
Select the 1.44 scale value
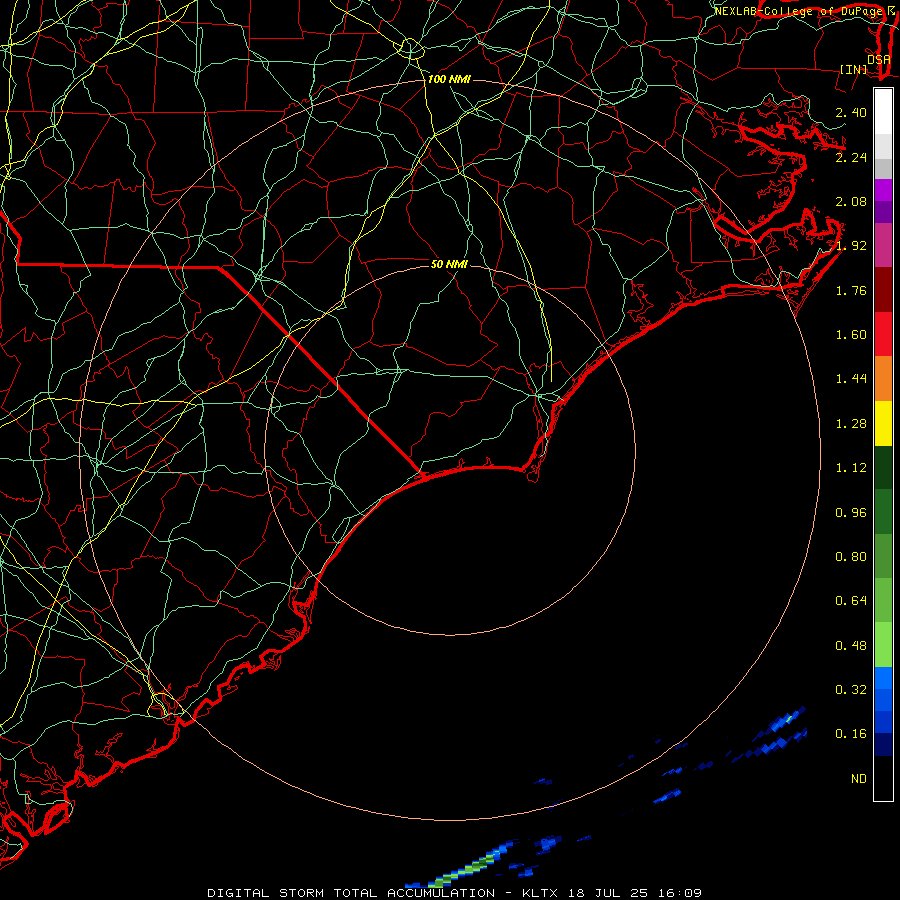pos(851,379)
